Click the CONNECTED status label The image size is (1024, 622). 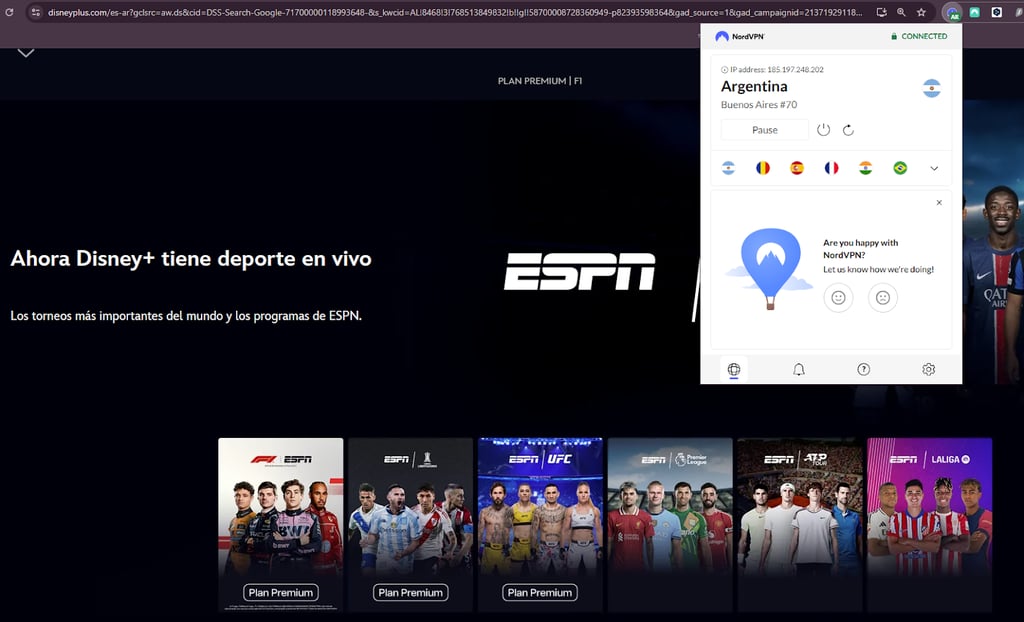pos(919,37)
